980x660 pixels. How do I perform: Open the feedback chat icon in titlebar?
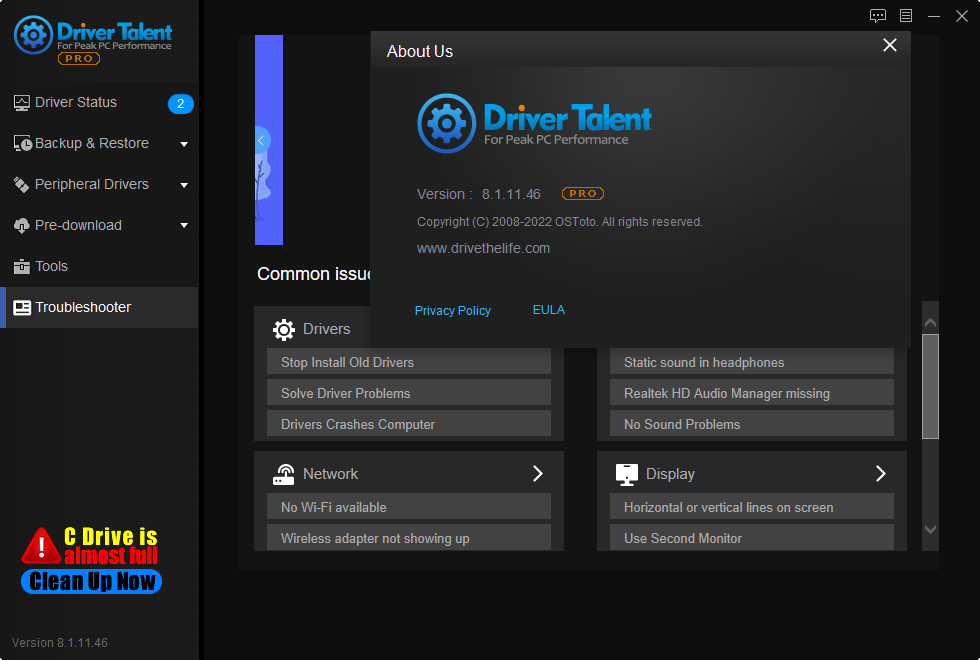(878, 16)
